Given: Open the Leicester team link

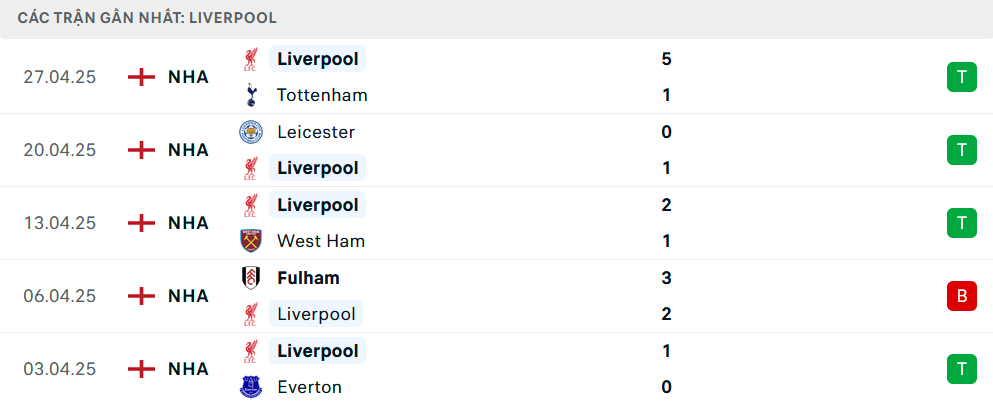Looking at the screenshot, I should 316,132.
